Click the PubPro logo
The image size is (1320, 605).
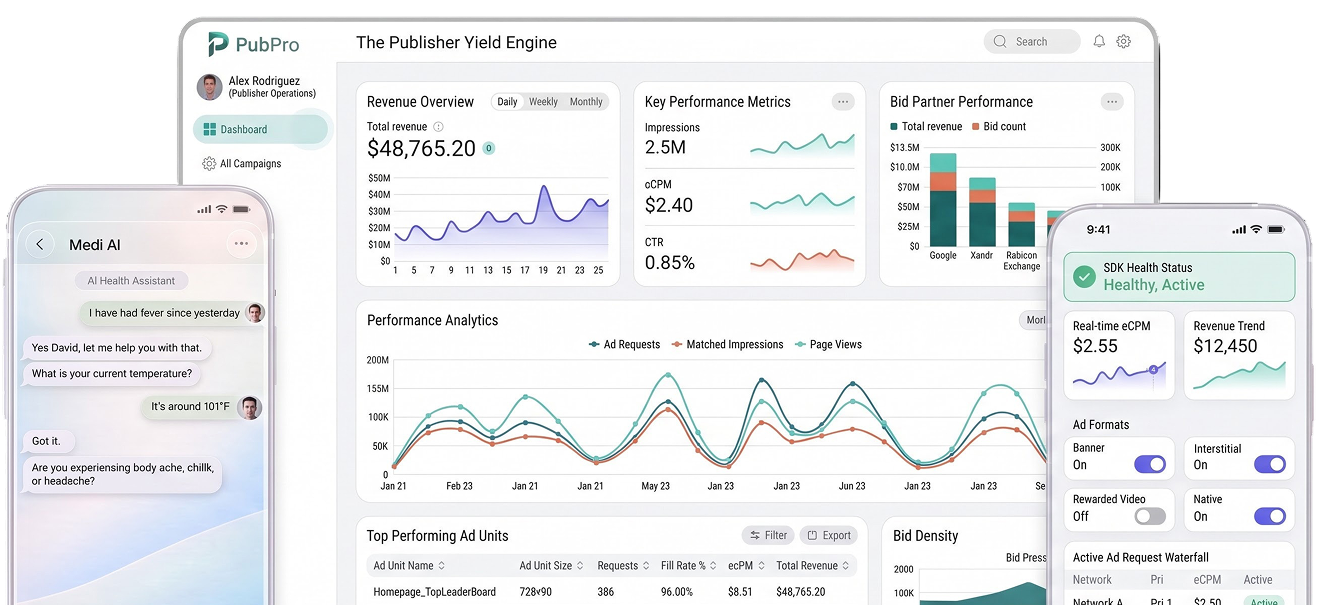(253, 44)
